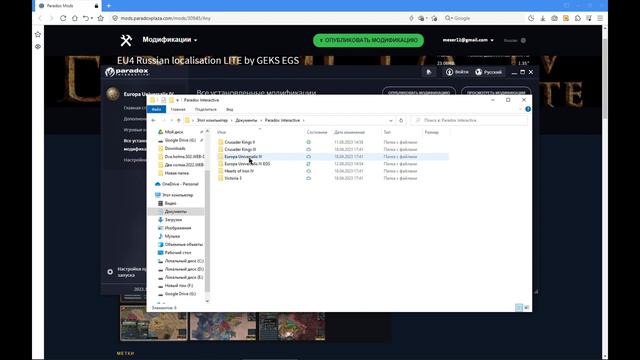Open the Вид ribbon tab in Explorer
640x360 pixels.
click(x=230, y=109)
